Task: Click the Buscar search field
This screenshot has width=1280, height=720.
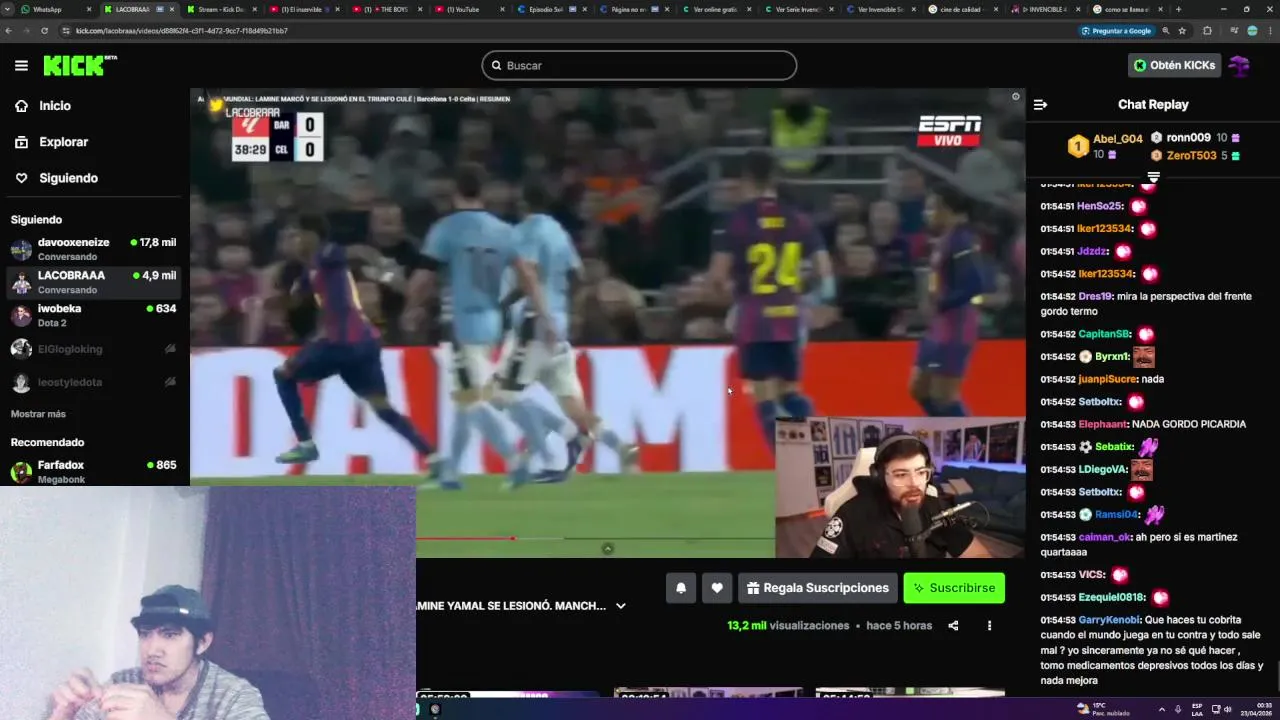Action: pyautogui.click(x=639, y=65)
